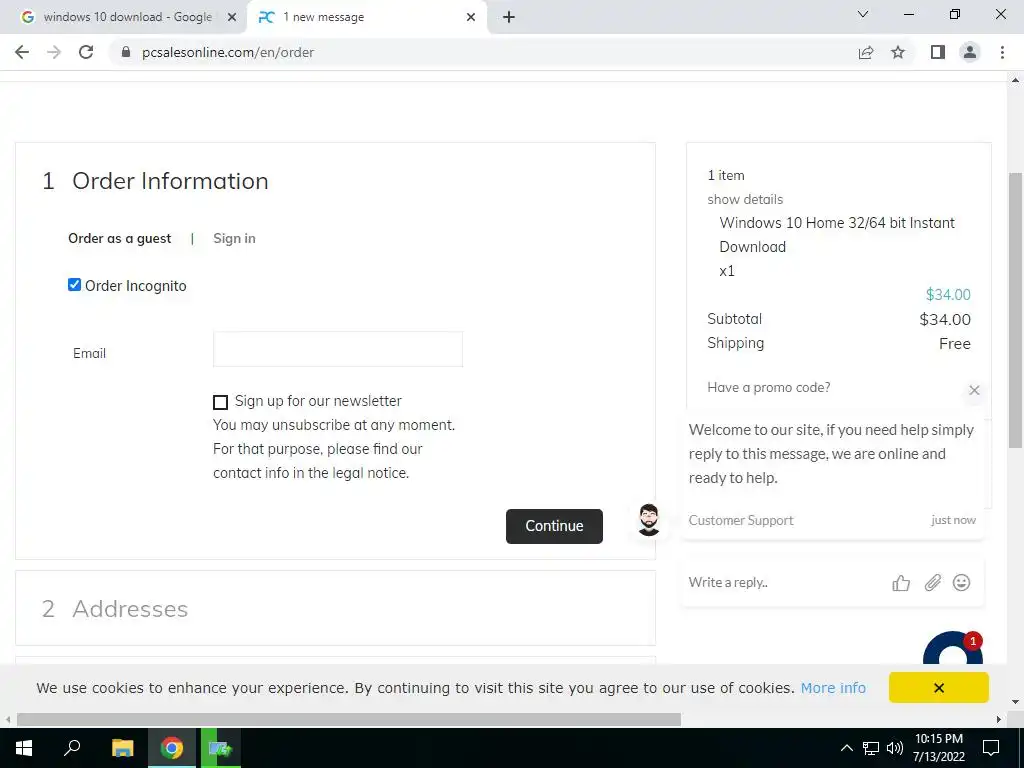Focus the Email input field
Screen dimensions: 1024x768
click(x=338, y=349)
